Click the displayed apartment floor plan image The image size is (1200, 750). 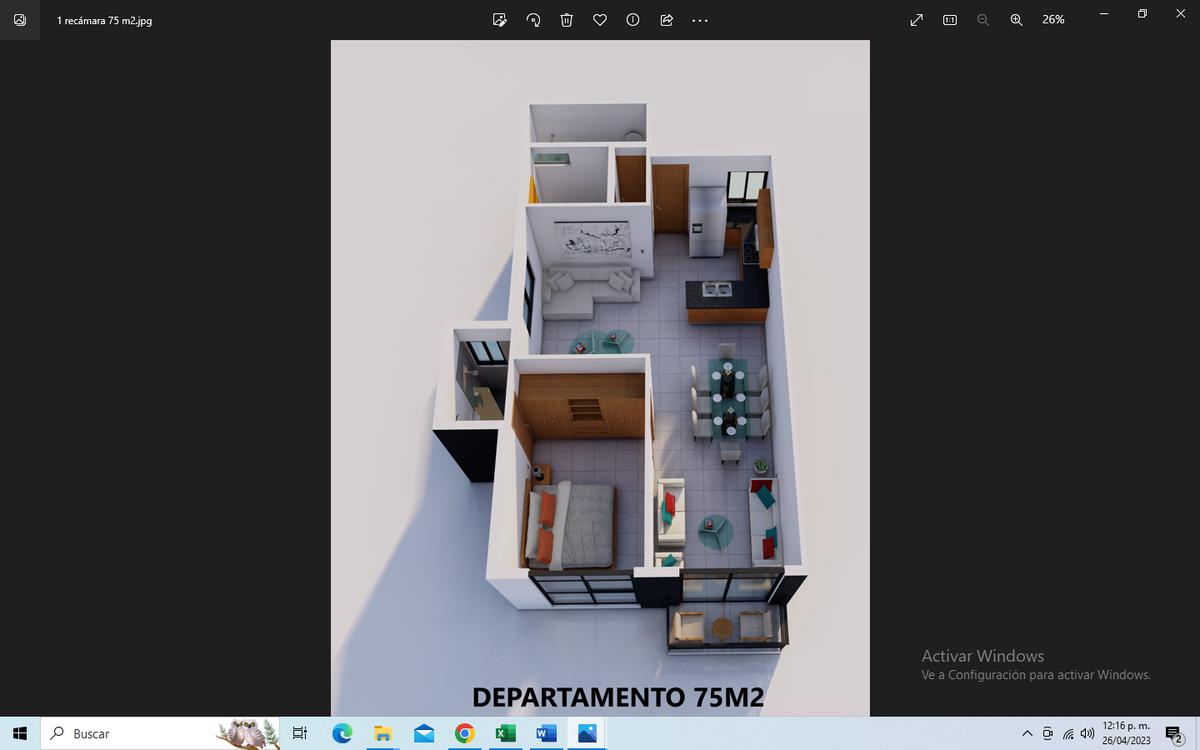(600, 378)
